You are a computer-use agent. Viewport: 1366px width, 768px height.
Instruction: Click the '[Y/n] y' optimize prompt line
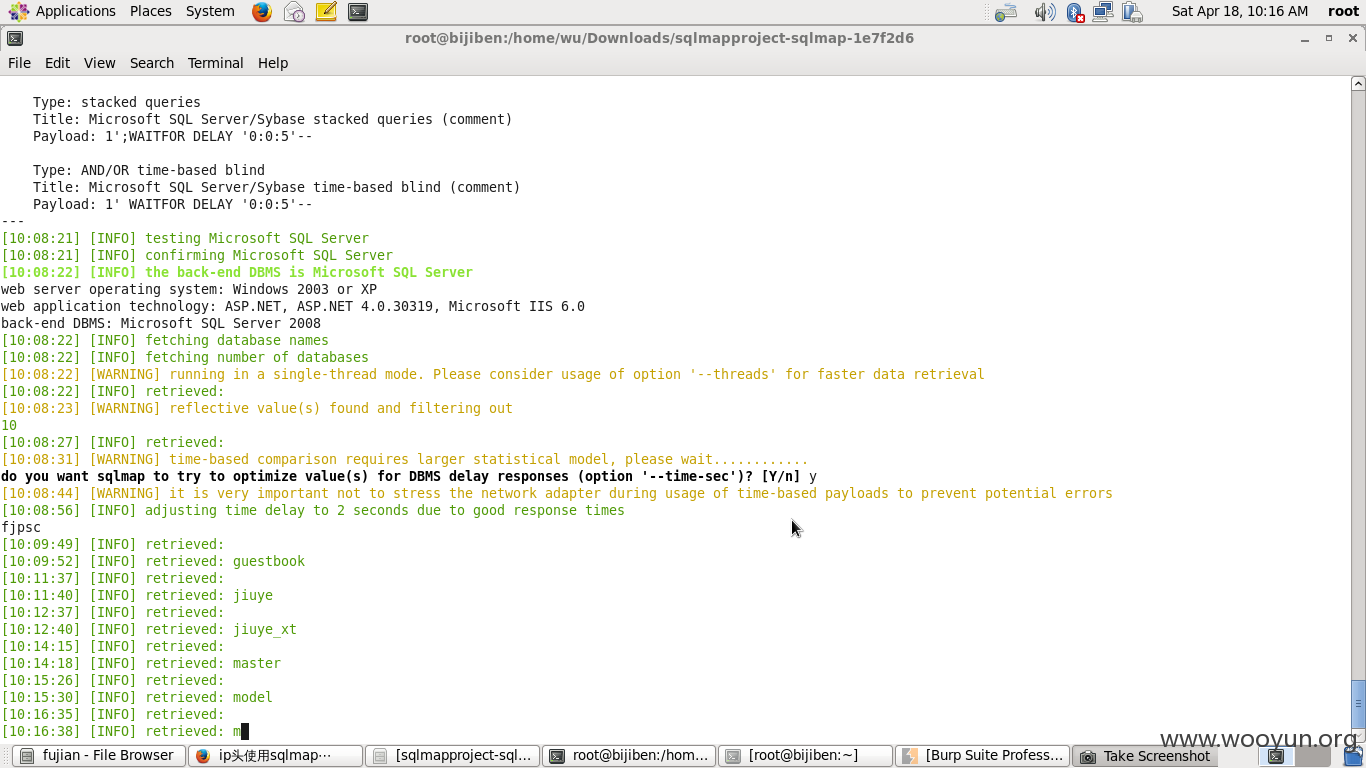tap(409, 476)
